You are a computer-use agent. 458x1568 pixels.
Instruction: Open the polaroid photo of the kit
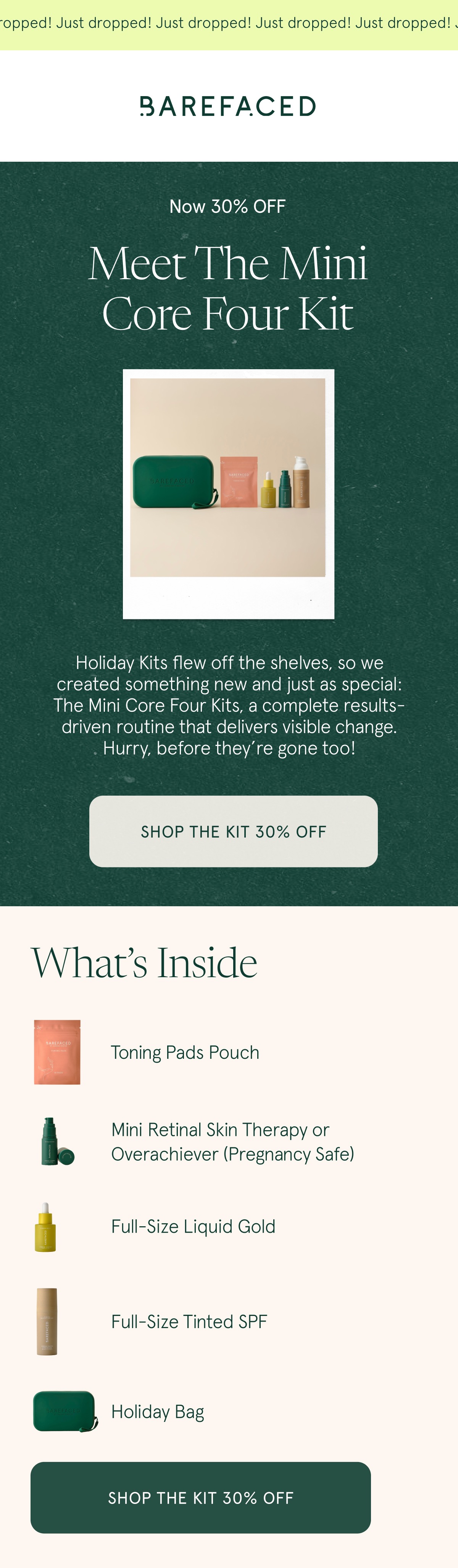[x=228, y=494]
